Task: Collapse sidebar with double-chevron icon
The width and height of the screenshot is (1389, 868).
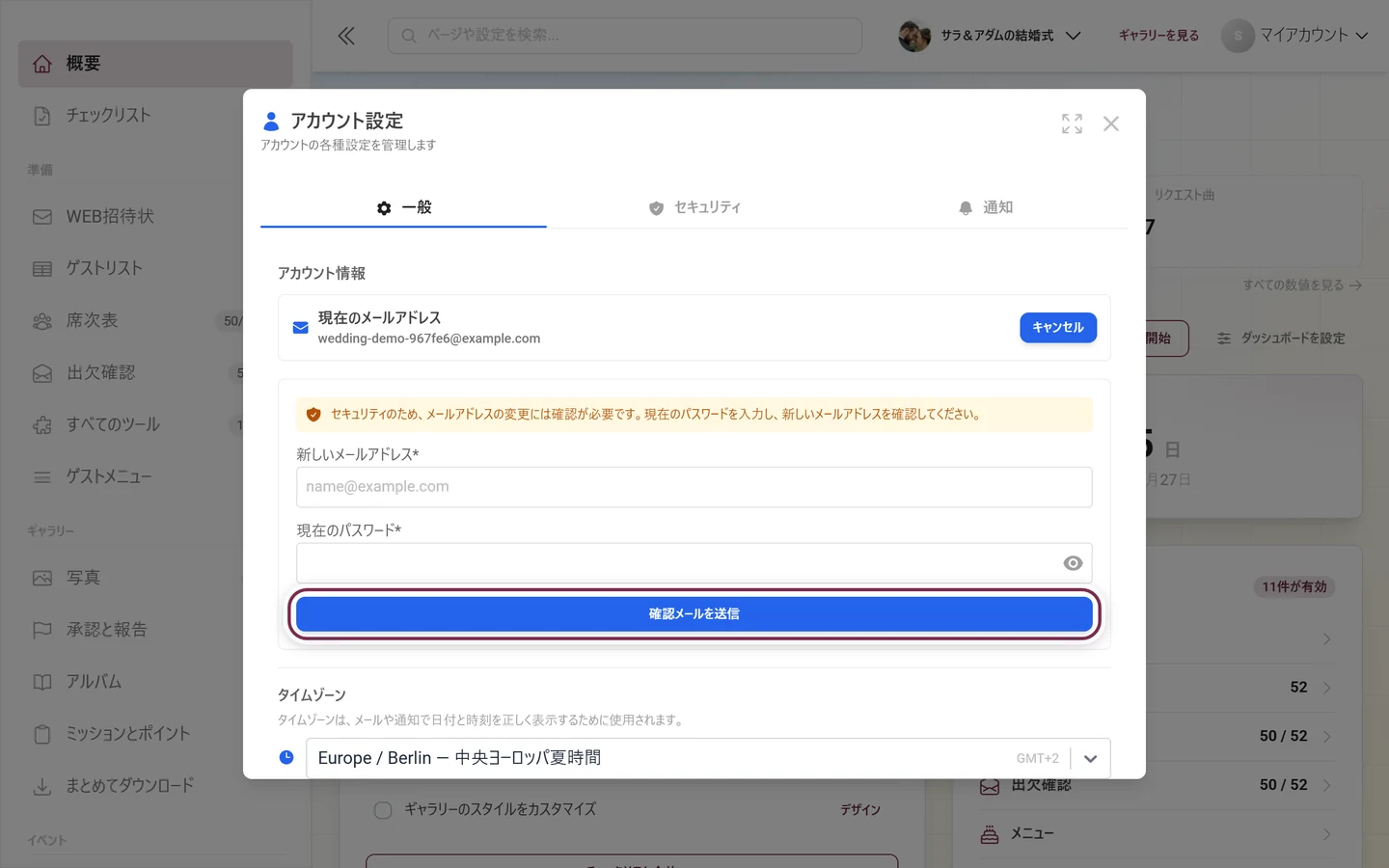Action: 346,36
